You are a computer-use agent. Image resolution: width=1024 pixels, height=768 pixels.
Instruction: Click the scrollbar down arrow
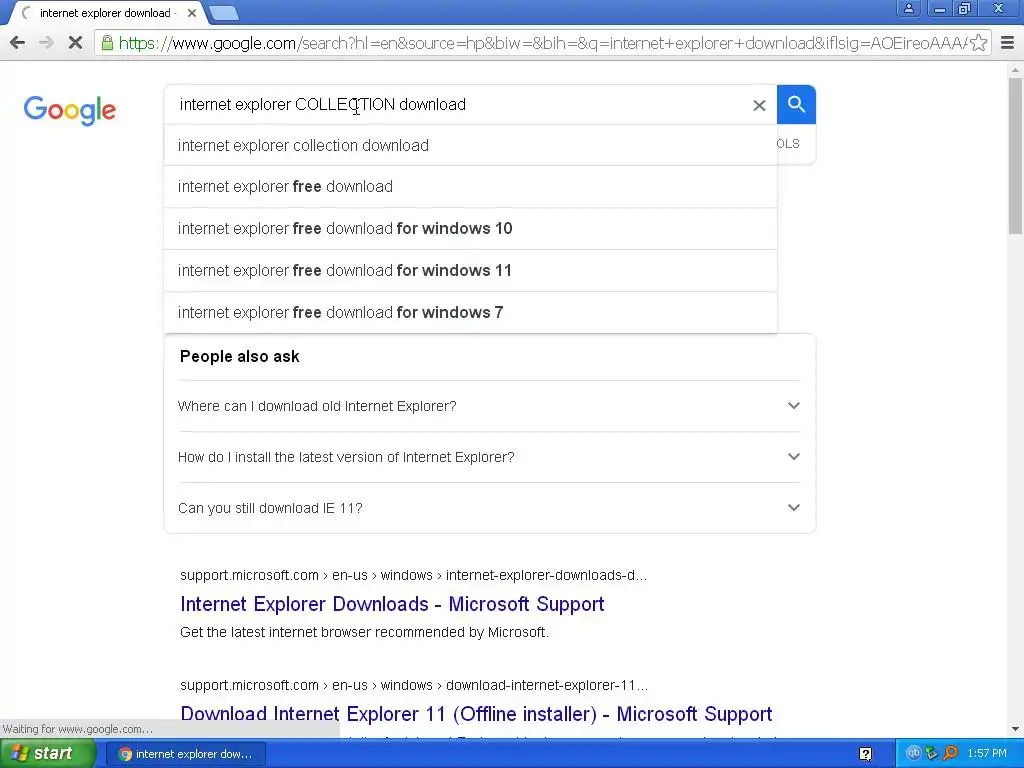1016,729
